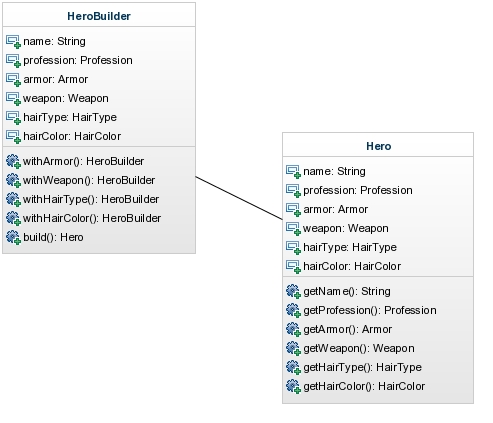Click the build() method gear icon
This screenshot has height=423, width=493.
13,238
